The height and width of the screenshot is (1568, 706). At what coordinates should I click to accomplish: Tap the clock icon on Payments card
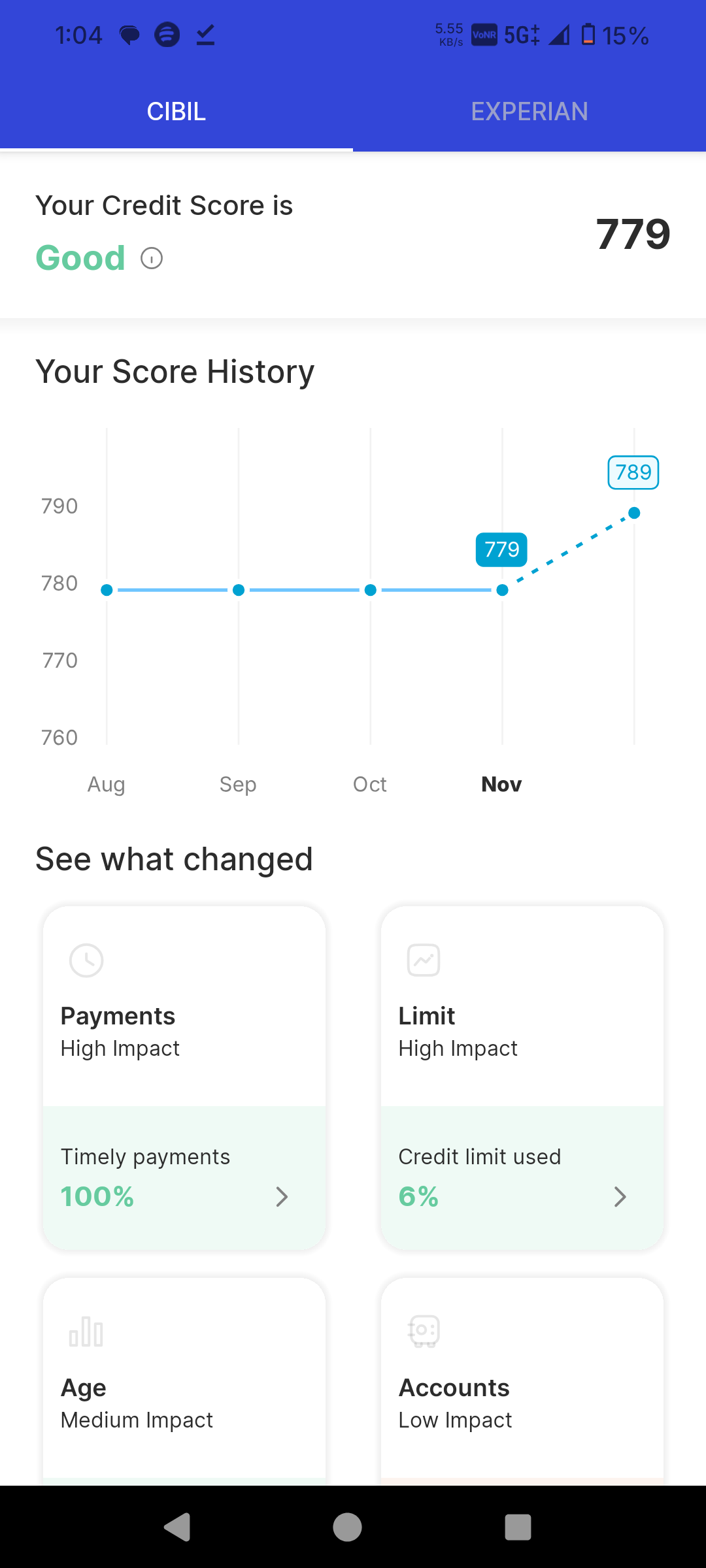[x=86, y=960]
